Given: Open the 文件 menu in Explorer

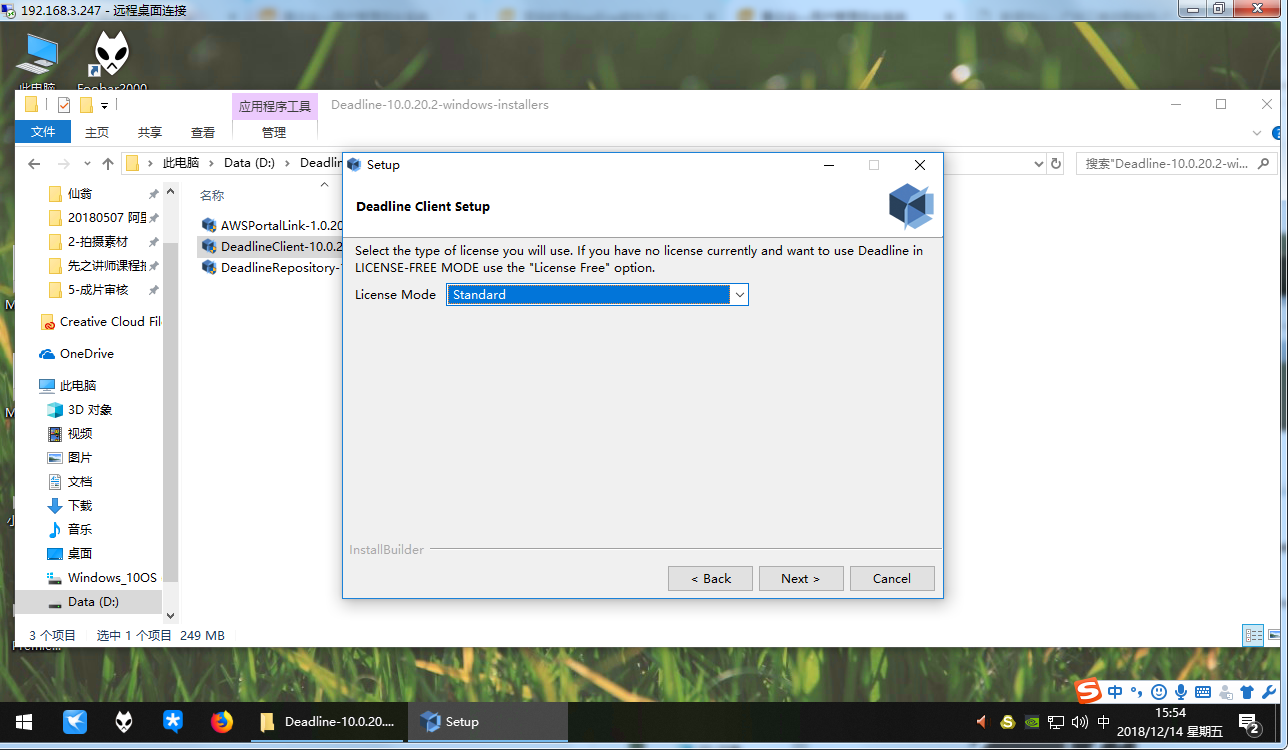Looking at the screenshot, I should (43, 132).
